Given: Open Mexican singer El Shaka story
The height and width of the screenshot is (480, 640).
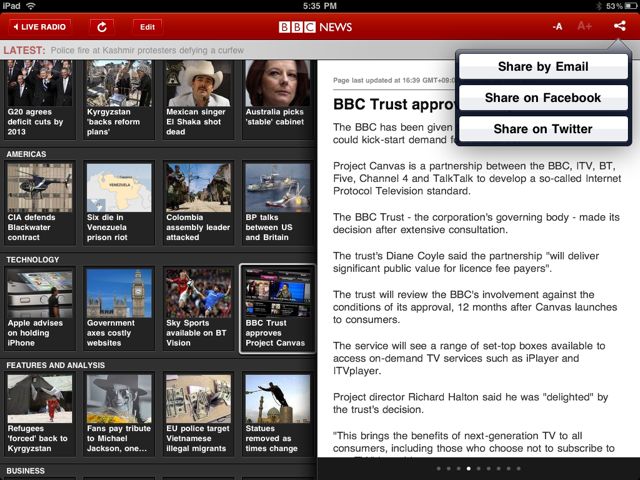Looking at the screenshot, I should (x=198, y=98).
